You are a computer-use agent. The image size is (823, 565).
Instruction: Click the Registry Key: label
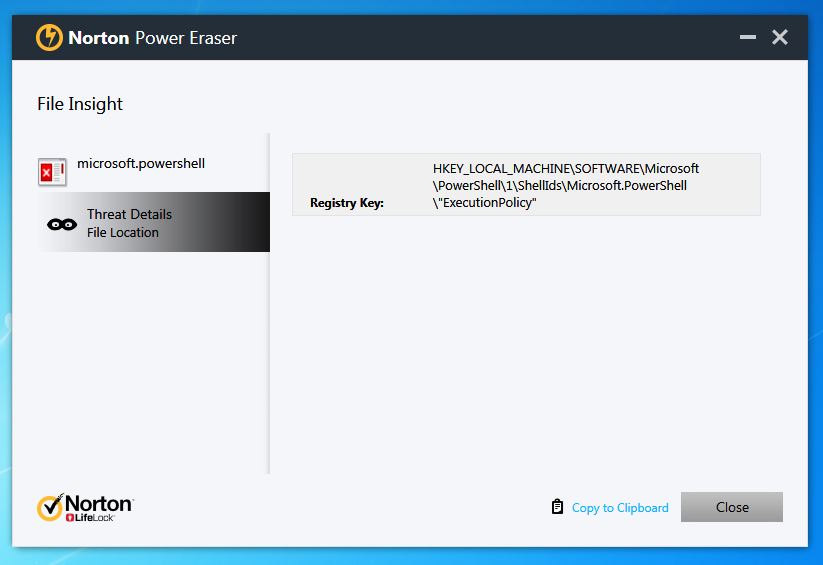pos(347,203)
